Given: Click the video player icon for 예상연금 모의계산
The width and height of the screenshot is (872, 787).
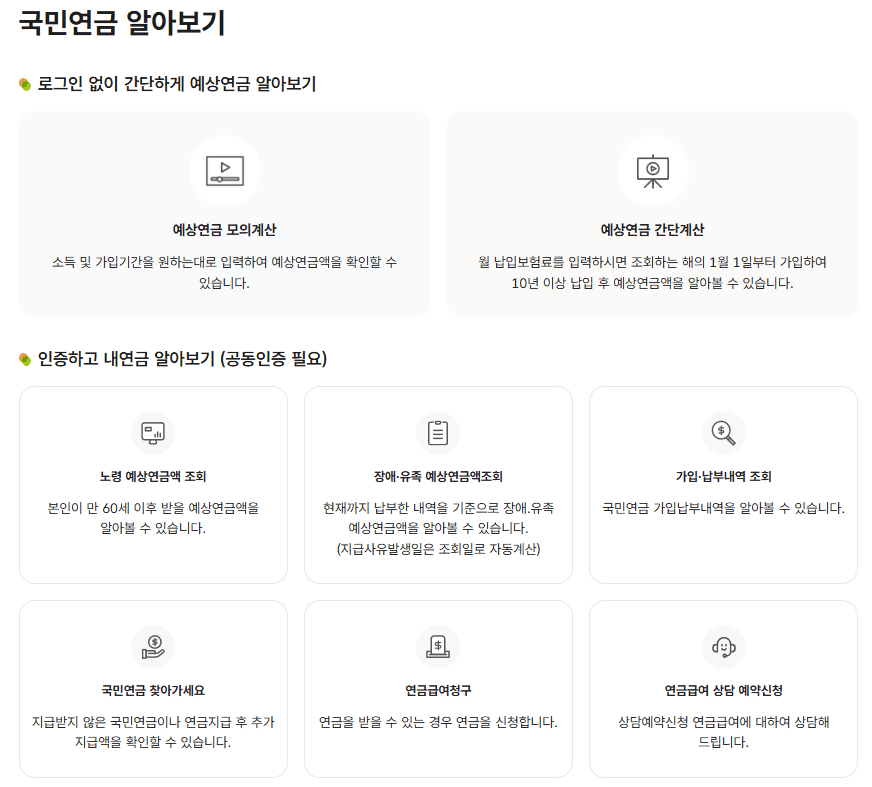Looking at the screenshot, I should coord(225,171).
